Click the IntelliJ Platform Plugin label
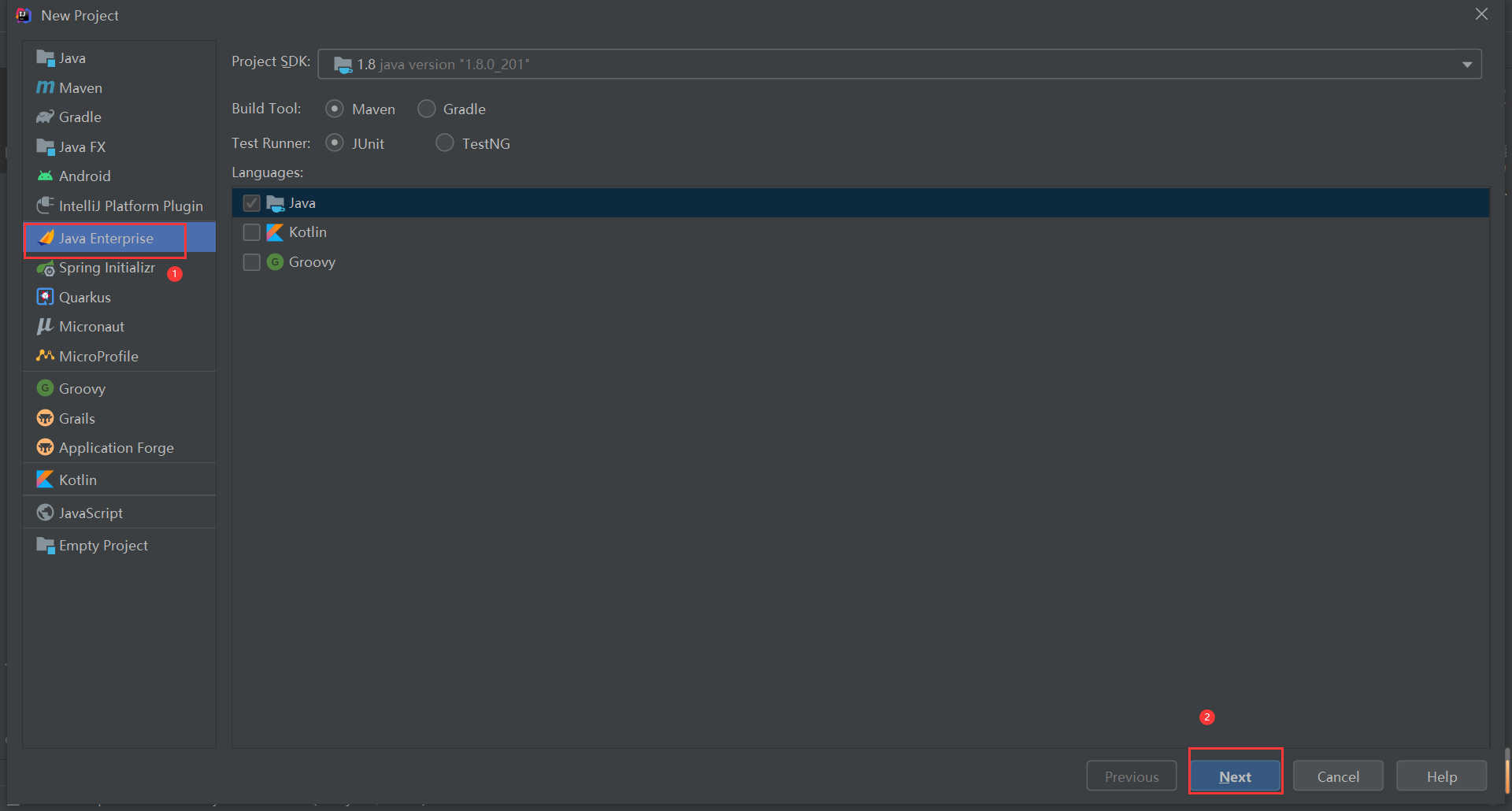This screenshot has width=1512, height=811. 131,206
